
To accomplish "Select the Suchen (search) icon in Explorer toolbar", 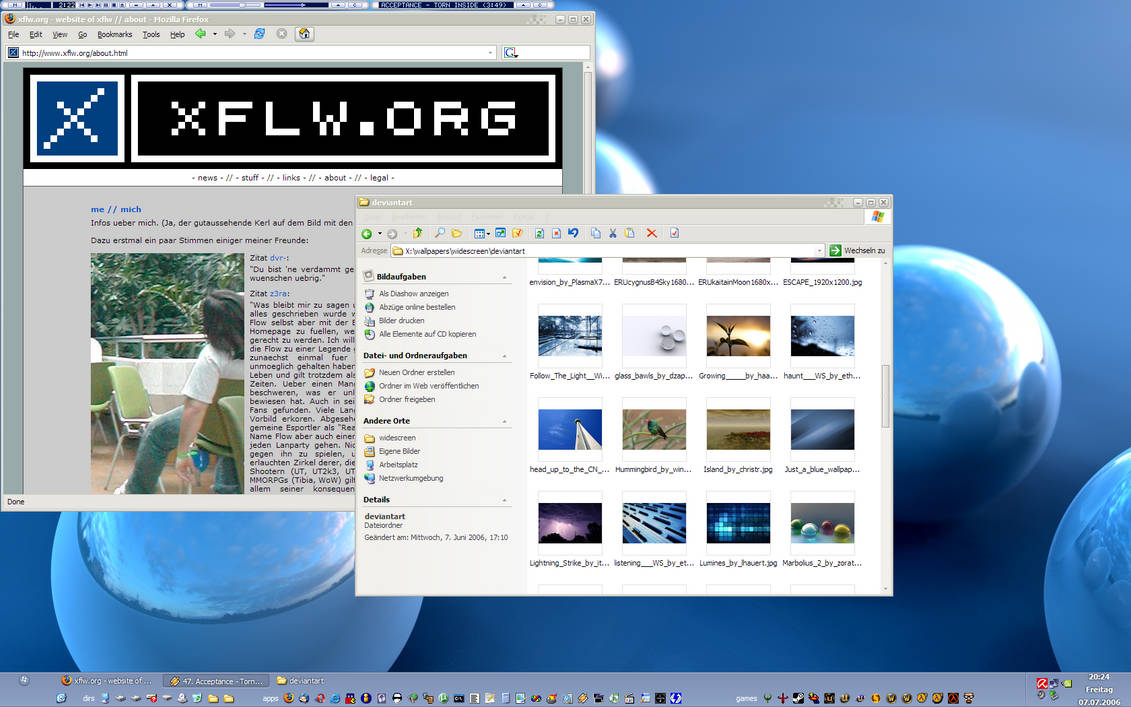I will click(441, 232).
